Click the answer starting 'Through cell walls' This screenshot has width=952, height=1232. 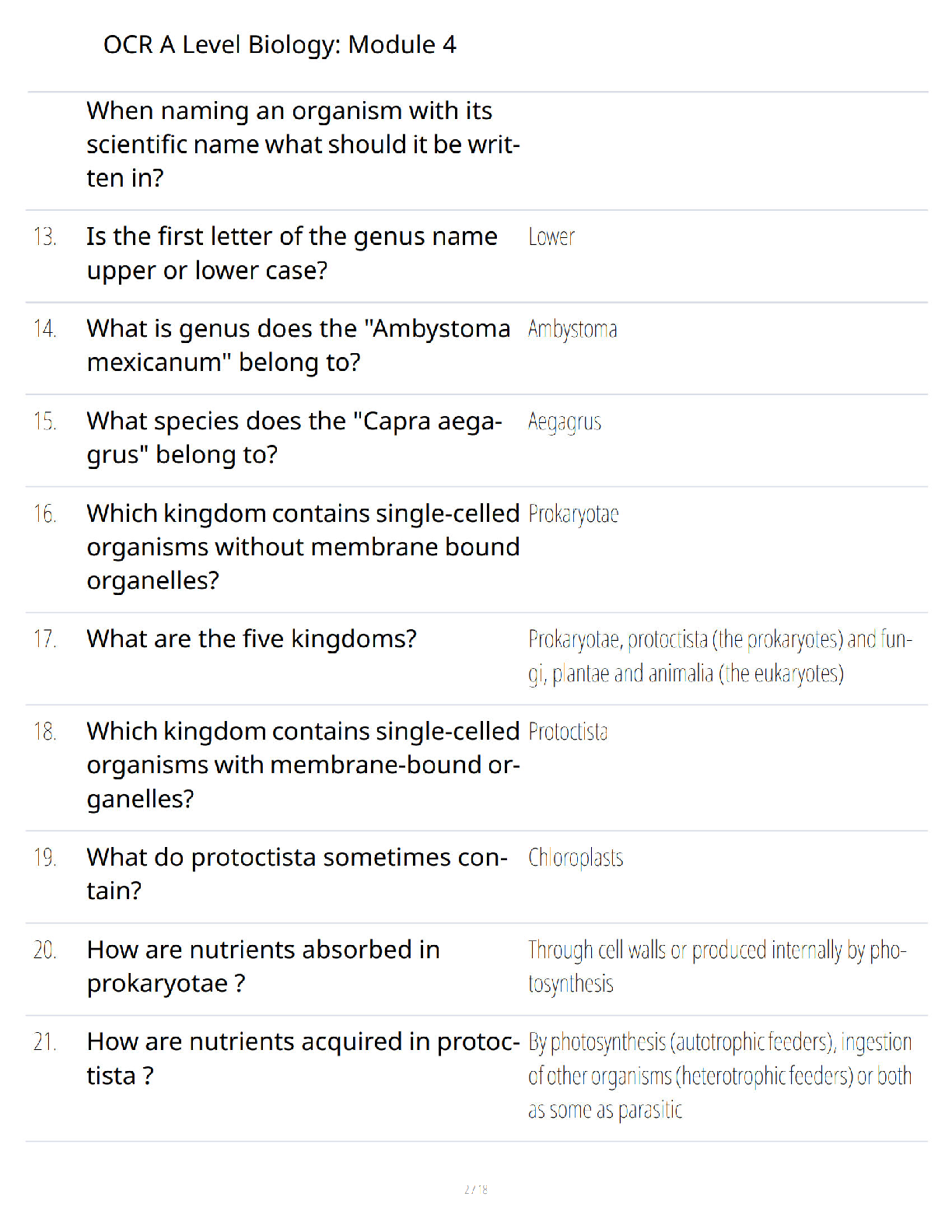point(717,967)
